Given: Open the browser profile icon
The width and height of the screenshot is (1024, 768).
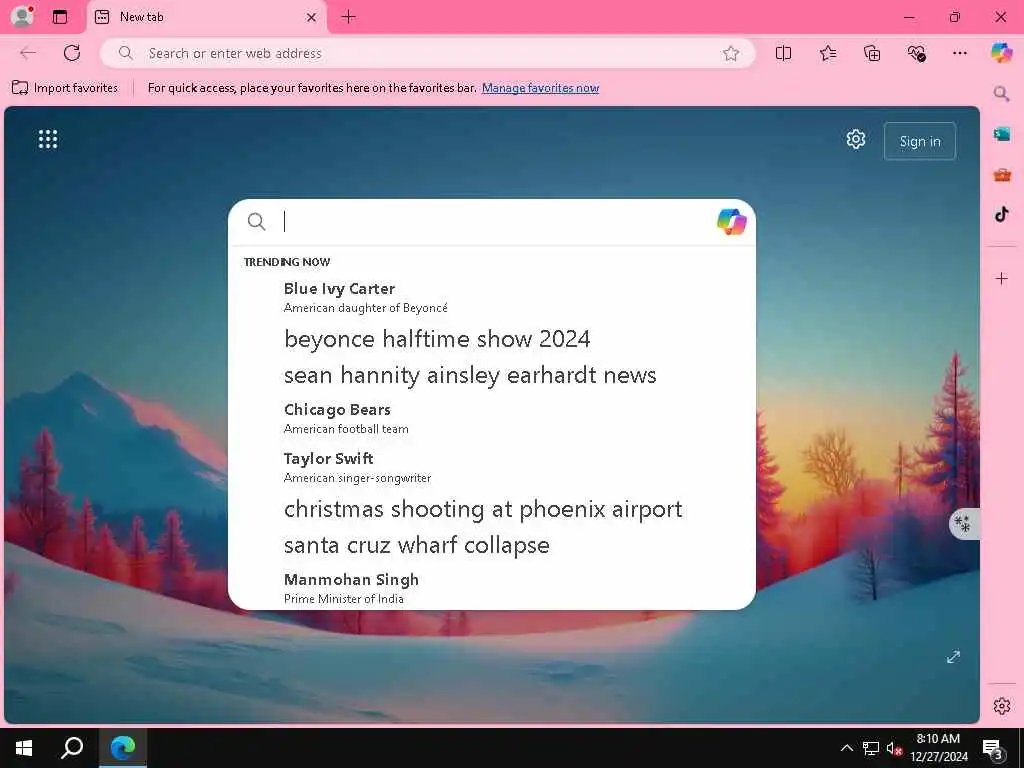Looking at the screenshot, I should (x=22, y=16).
